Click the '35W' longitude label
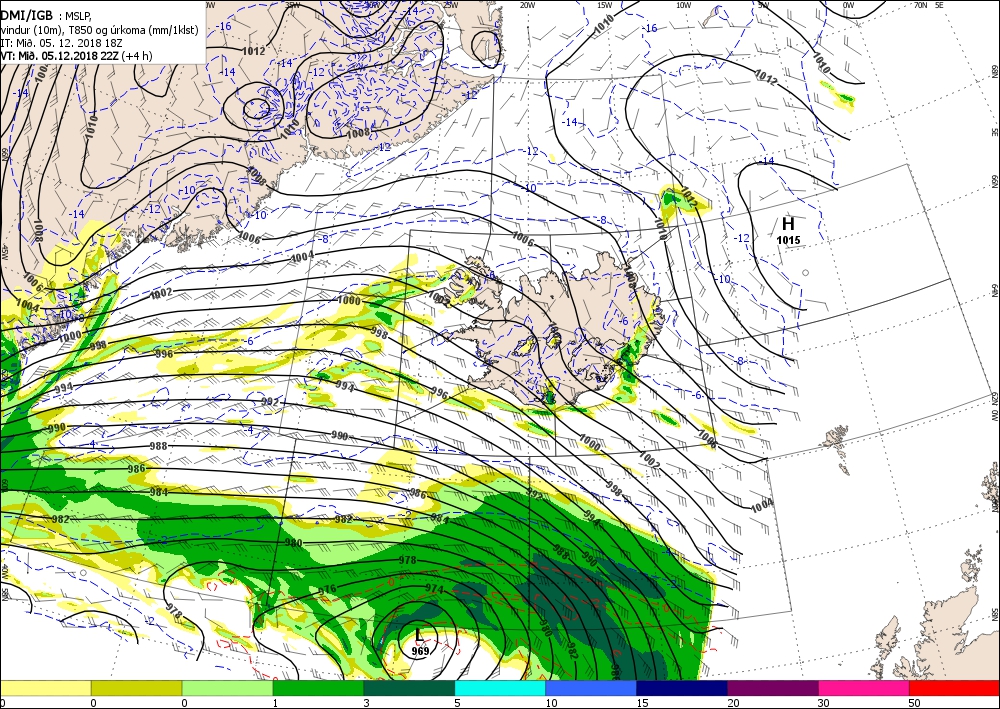 pos(293,4)
